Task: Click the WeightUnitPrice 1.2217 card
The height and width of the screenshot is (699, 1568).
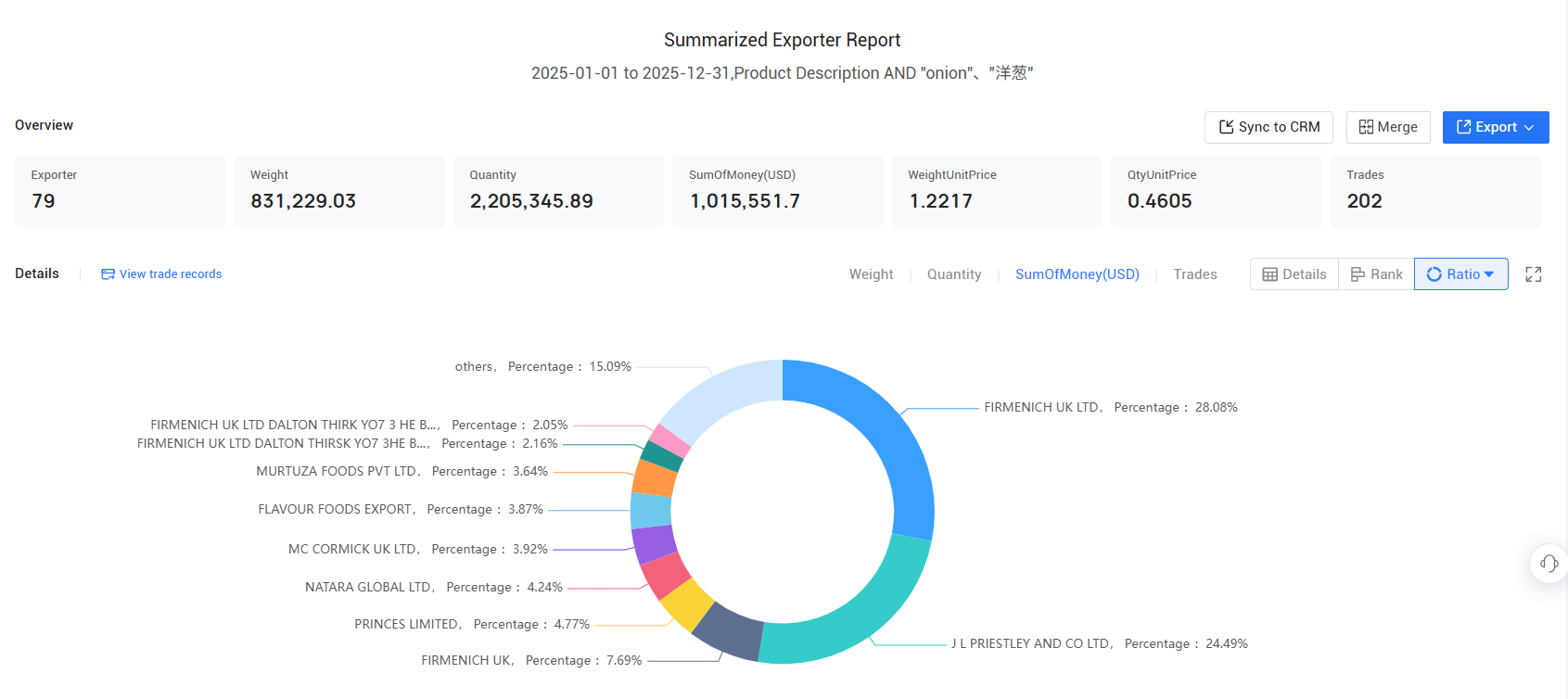Action: point(997,191)
